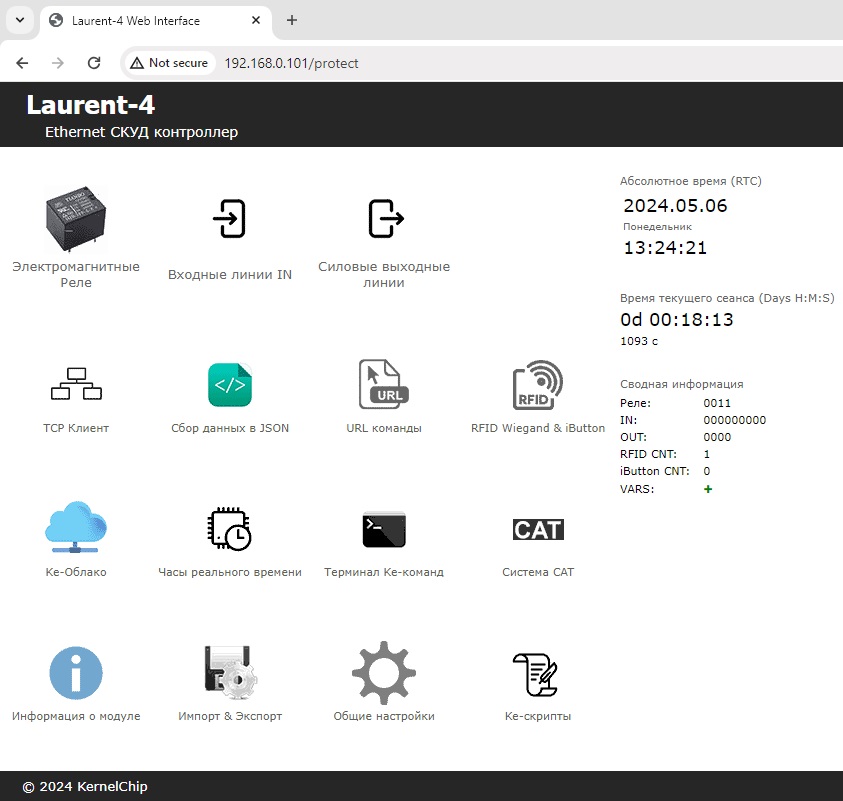Click the browser back arrow

(x=22, y=63)
